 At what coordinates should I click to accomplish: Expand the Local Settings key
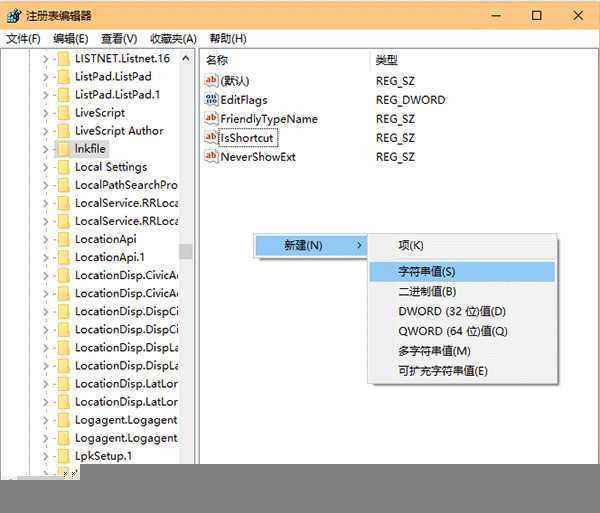tap(46, 167)
